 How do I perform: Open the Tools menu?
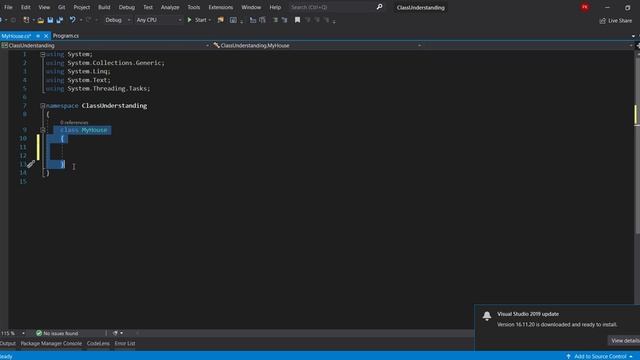[x=193, y=7]
